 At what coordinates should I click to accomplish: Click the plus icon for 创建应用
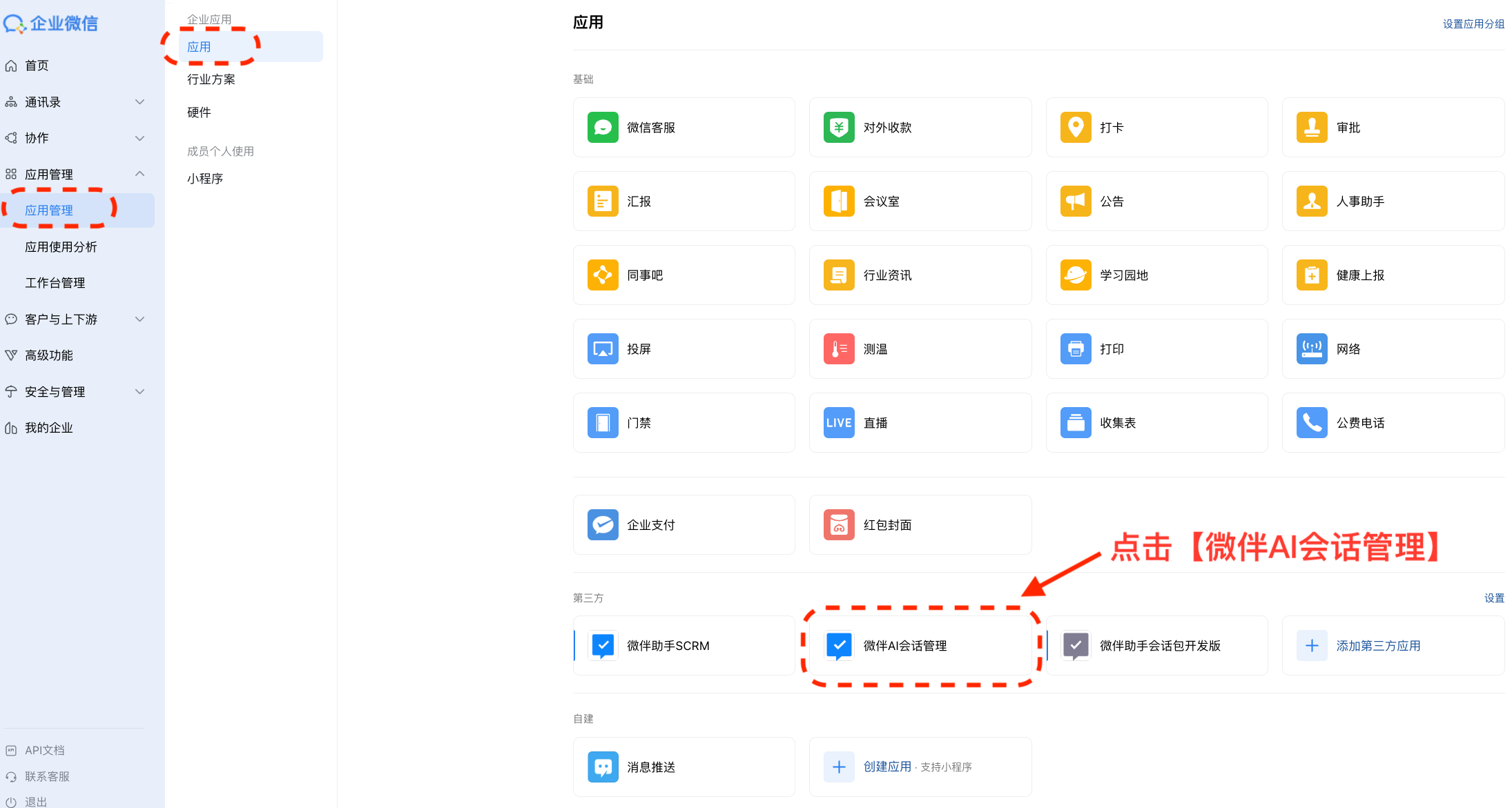(x=839, y=767)
